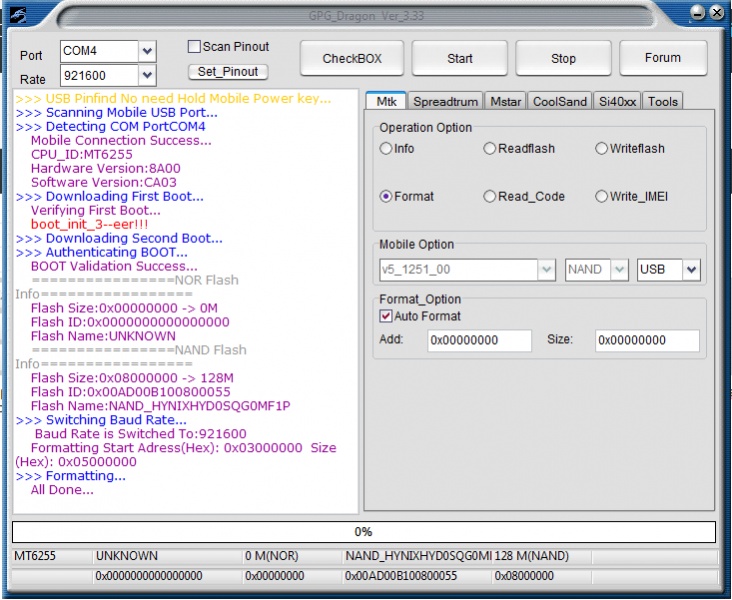Image resolution: width=732 pixels, height=600 pixels.
Task: Click the Port COM4 text field
Action: click(x=99, y=51)
